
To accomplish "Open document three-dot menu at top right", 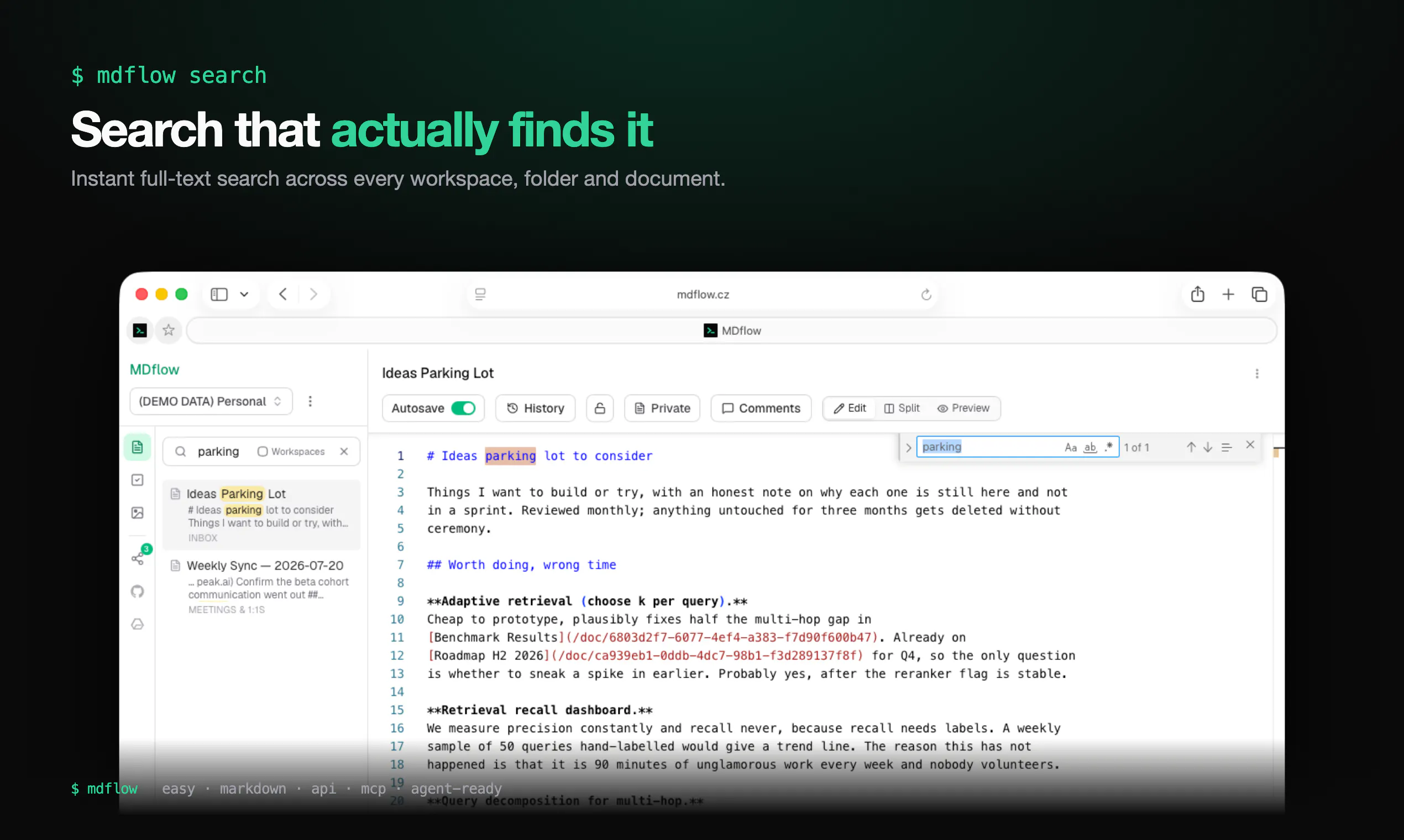I will click(1257, 374).
